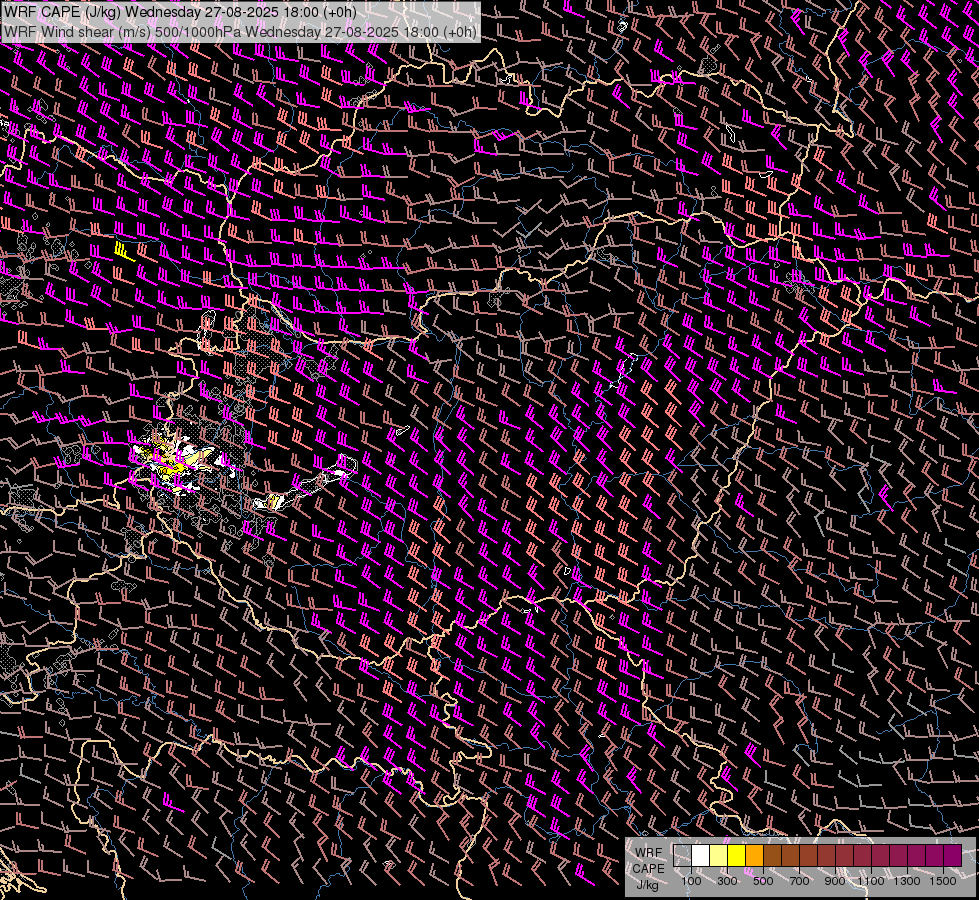Click the single yellow wind barb on the map
The height and width of the screenshot is (900, 979).
point(124,251)
